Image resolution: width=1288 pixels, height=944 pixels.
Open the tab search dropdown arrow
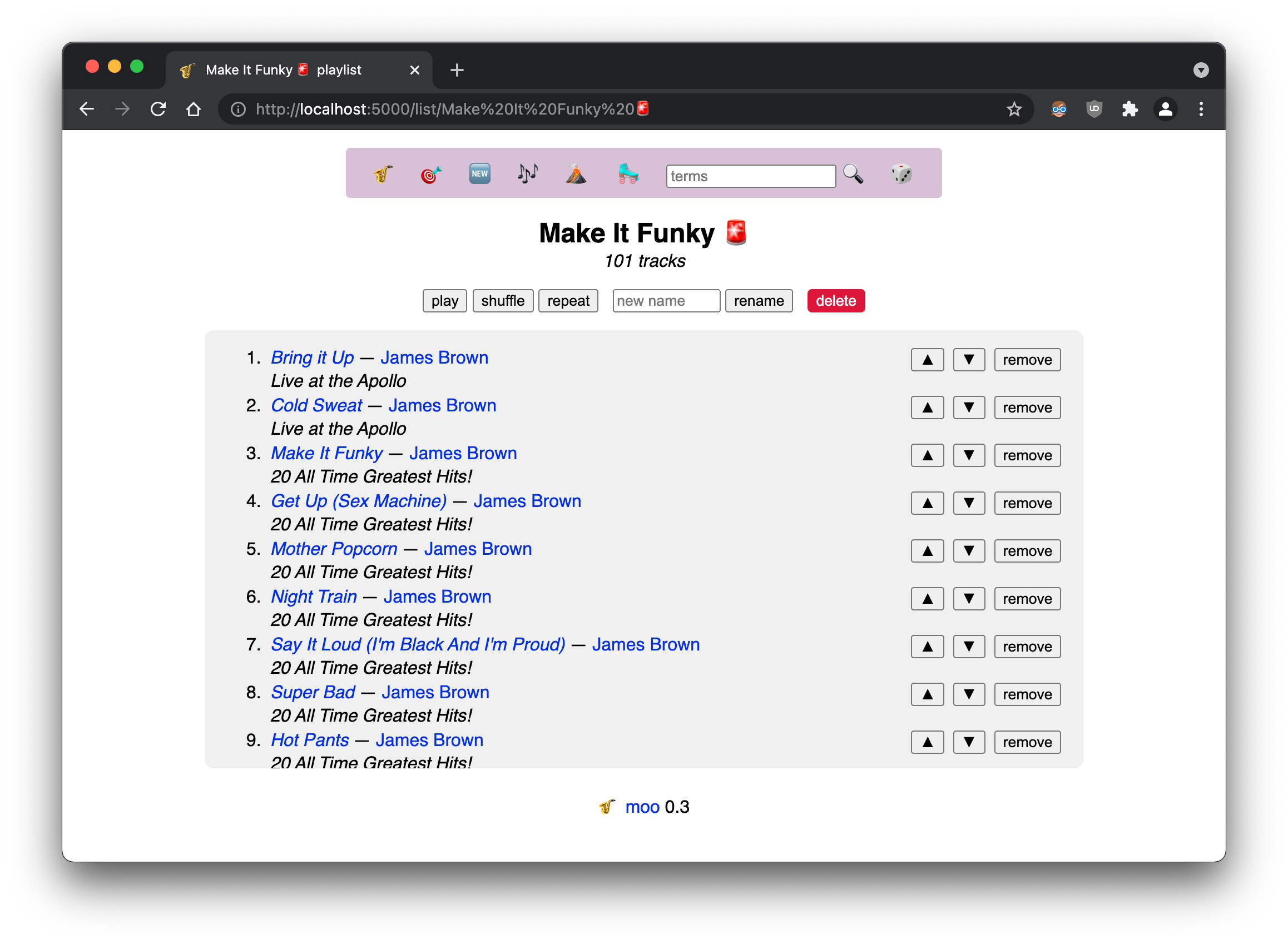pyautogui.click(x=1201, y=70)
